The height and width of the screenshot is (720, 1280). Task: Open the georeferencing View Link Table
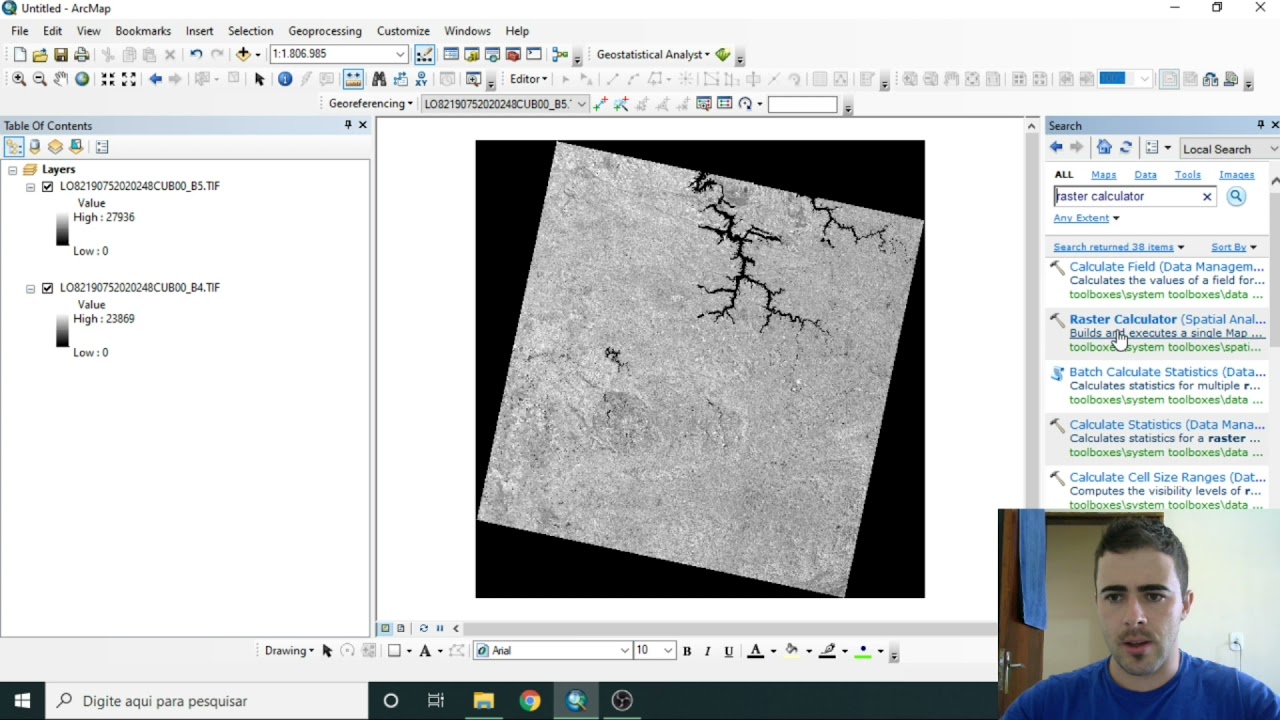[x=724, y=104]
